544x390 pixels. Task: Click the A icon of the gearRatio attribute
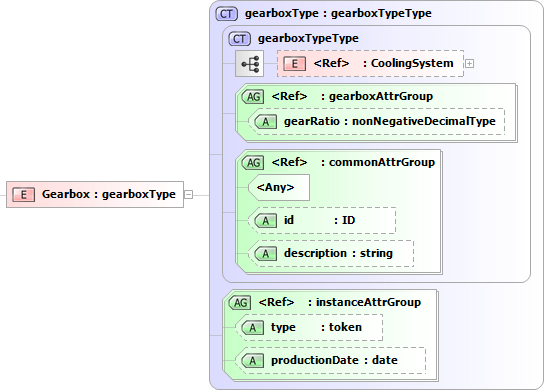(266, 121)
